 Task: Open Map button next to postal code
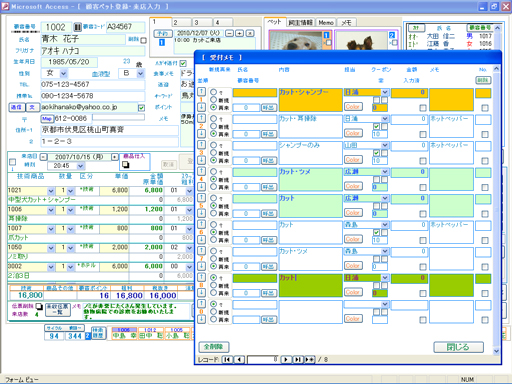pyautogui.click(x=46, y=118)
